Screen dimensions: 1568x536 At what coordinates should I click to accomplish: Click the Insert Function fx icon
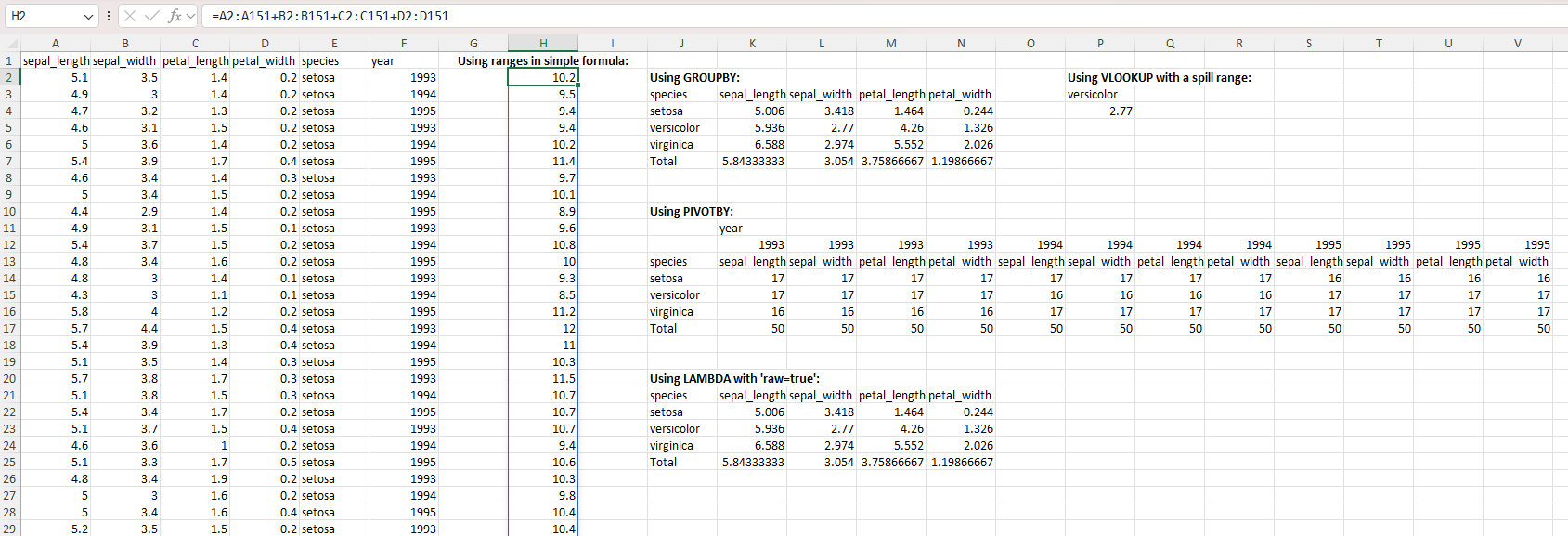[174, 16]
